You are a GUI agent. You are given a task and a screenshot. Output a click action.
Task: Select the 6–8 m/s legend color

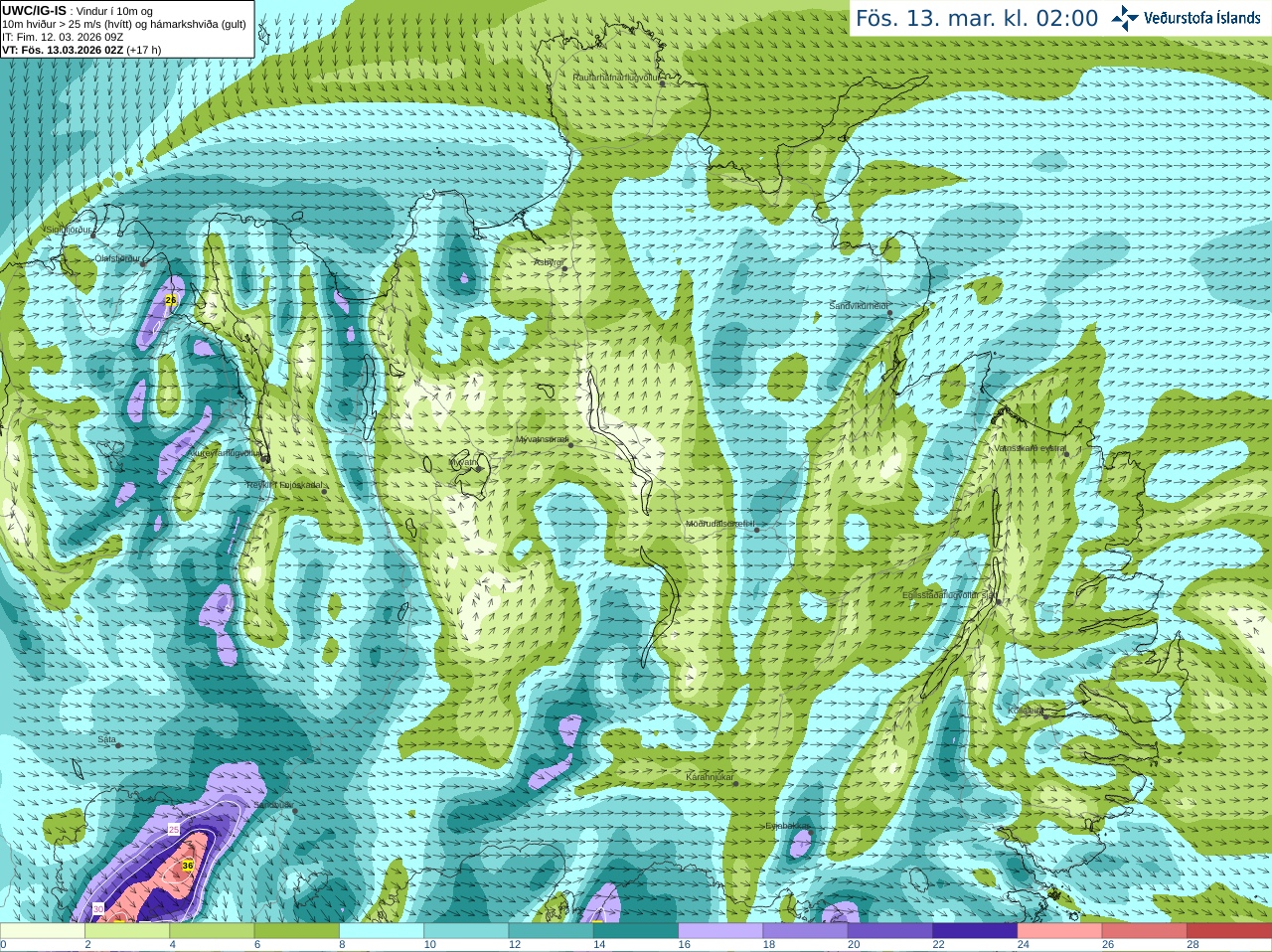296,931
